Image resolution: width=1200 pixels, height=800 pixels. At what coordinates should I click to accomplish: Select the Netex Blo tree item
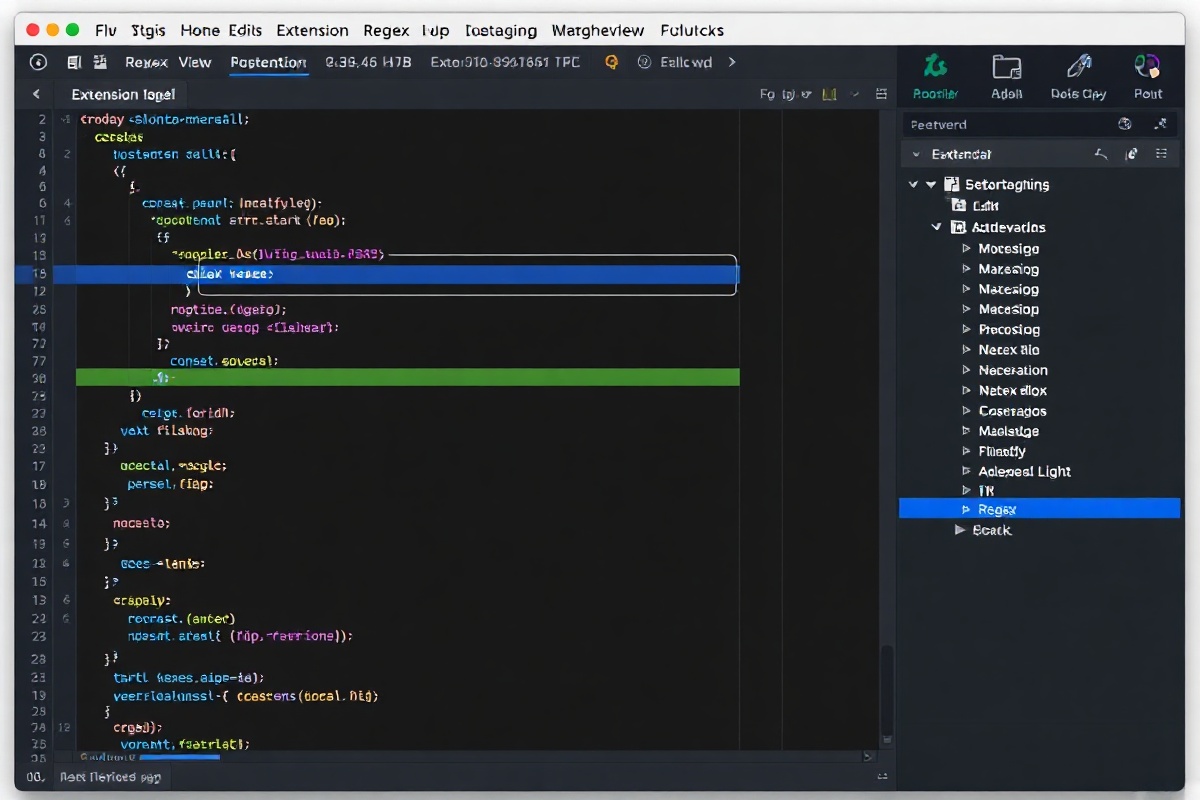click(1008, 350)
